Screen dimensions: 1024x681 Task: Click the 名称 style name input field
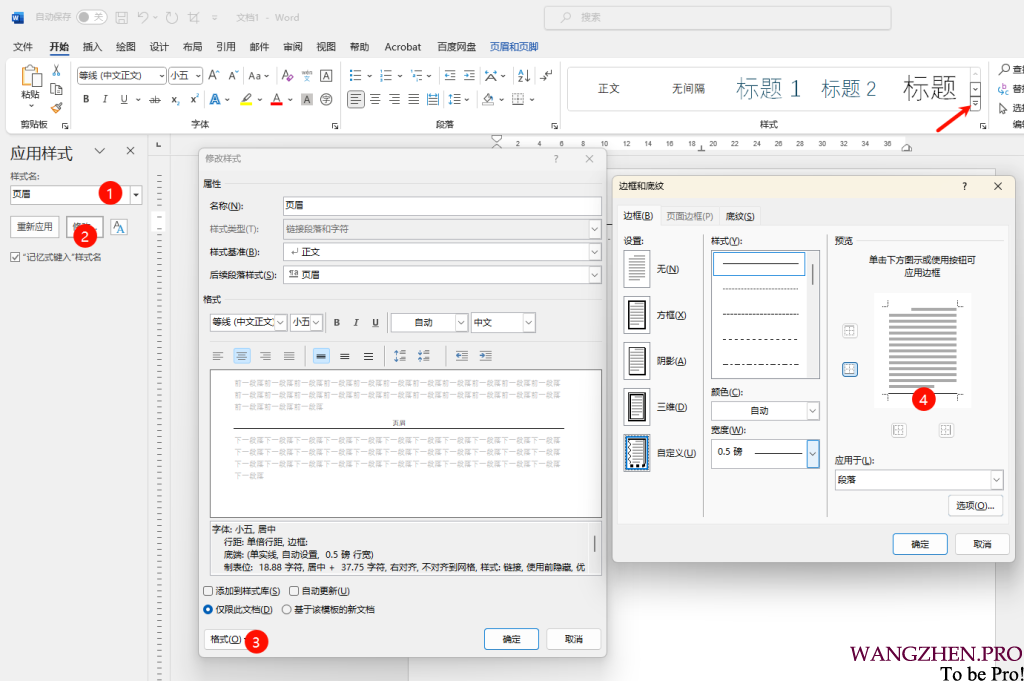coord(442,206)
